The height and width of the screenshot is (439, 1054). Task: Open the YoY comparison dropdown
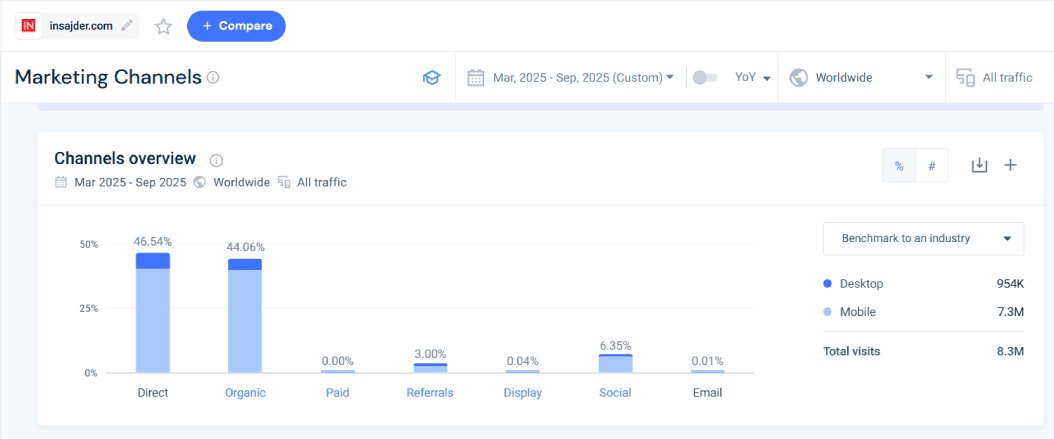tap(752, 78)
